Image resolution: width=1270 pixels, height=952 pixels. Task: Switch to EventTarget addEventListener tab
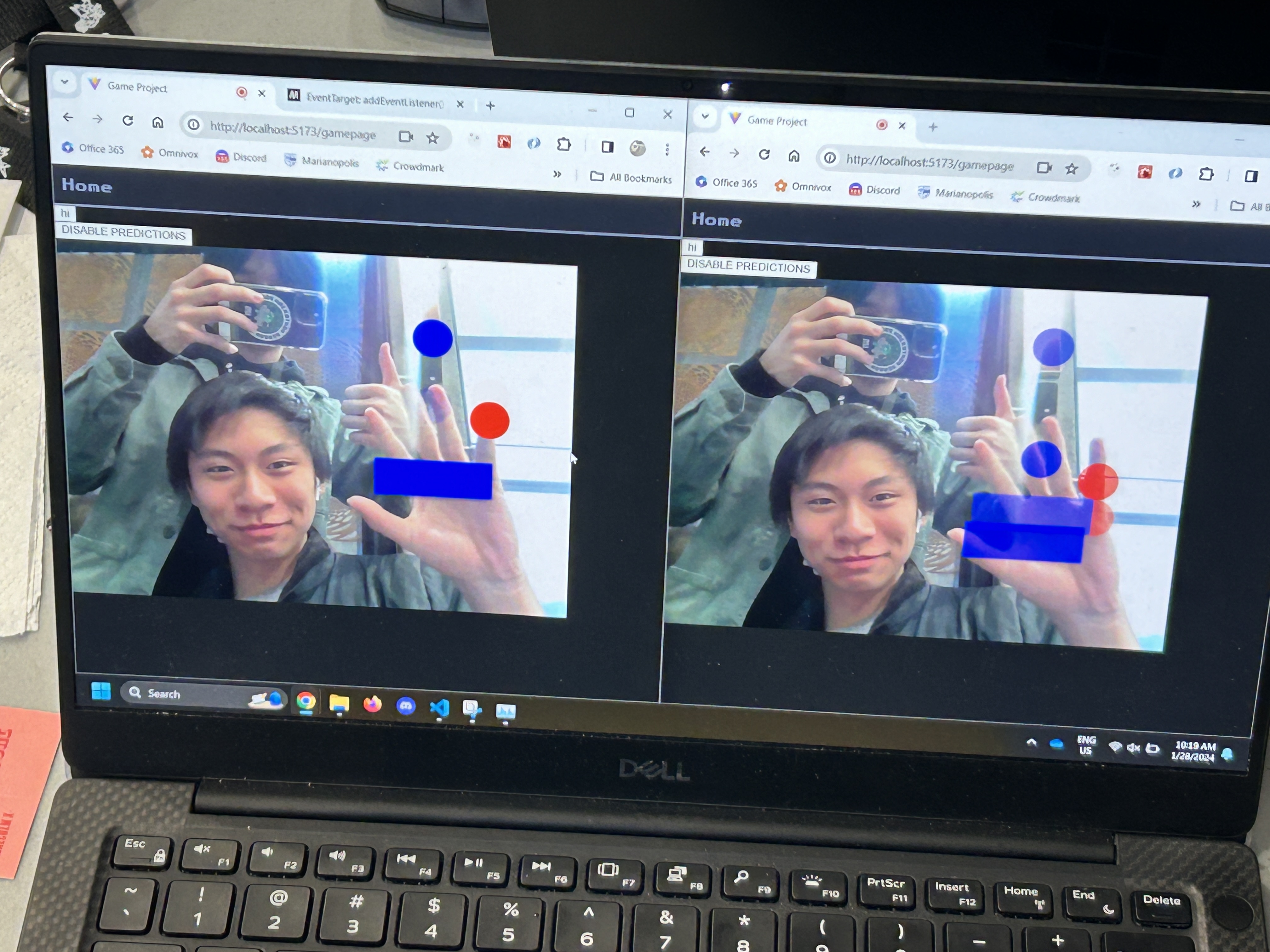pos(373,101)
